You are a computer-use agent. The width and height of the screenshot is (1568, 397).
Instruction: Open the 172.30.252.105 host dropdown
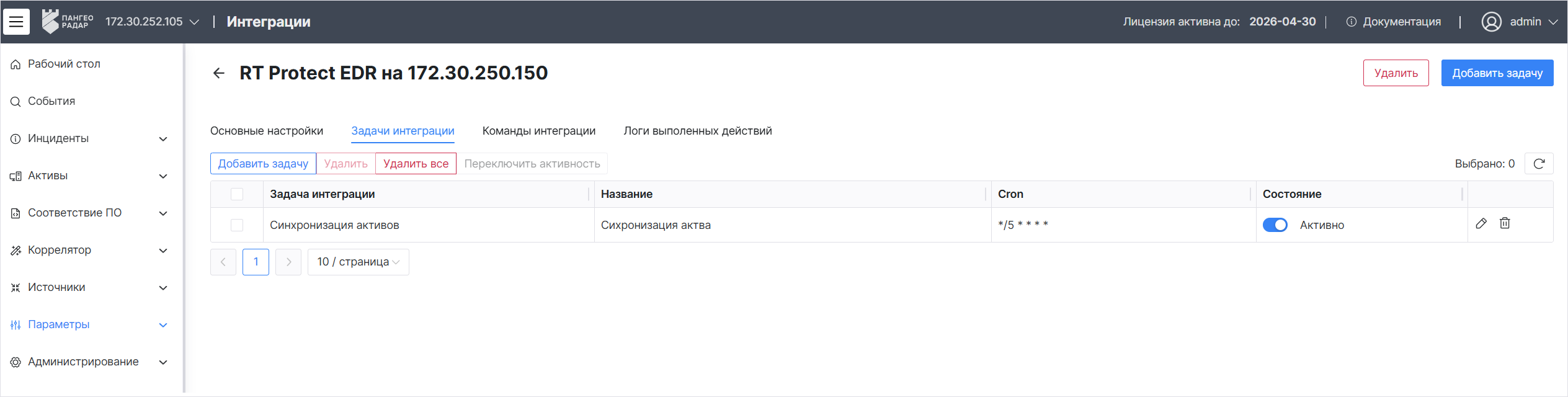152,22
